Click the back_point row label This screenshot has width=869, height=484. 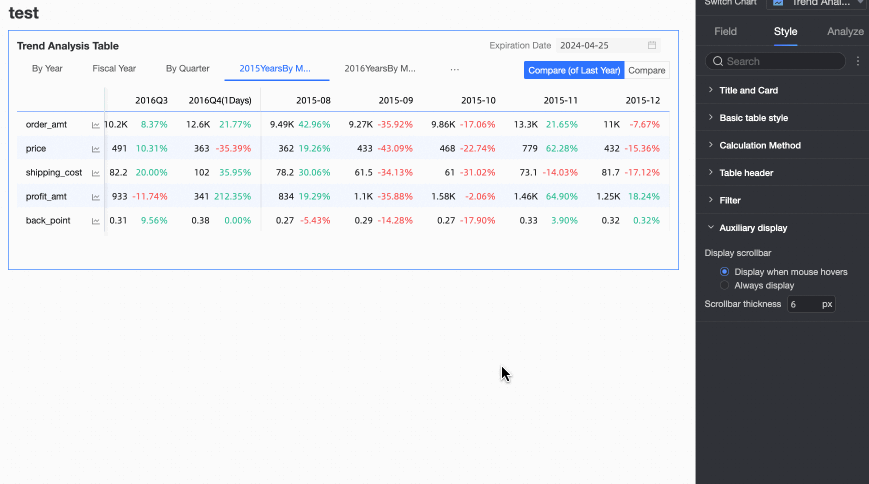[x=48, y=220]
